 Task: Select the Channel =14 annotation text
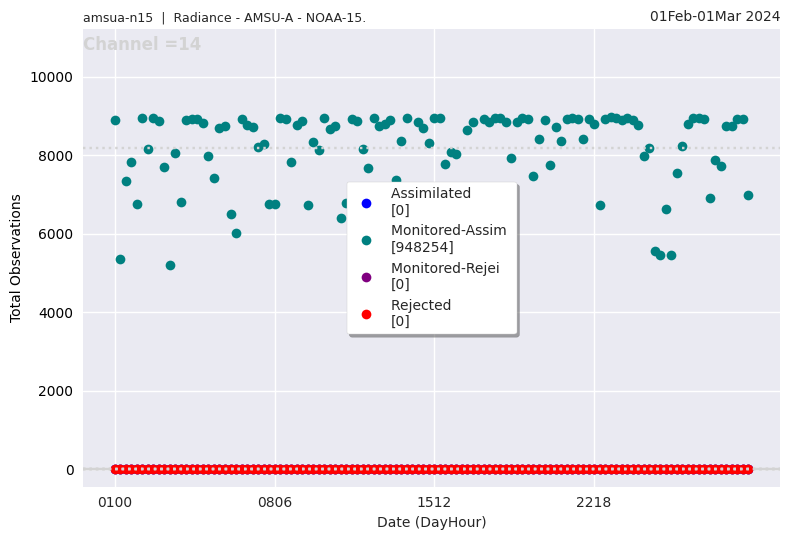(x=142, y=45)
